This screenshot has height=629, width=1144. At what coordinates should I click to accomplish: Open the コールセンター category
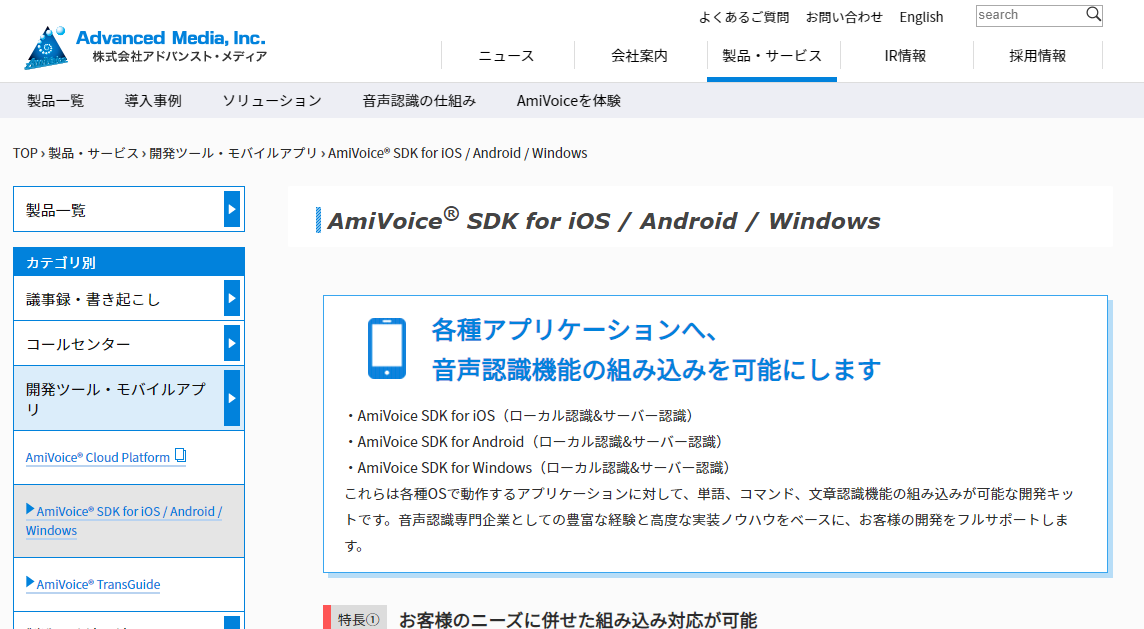tap(78, 344)
